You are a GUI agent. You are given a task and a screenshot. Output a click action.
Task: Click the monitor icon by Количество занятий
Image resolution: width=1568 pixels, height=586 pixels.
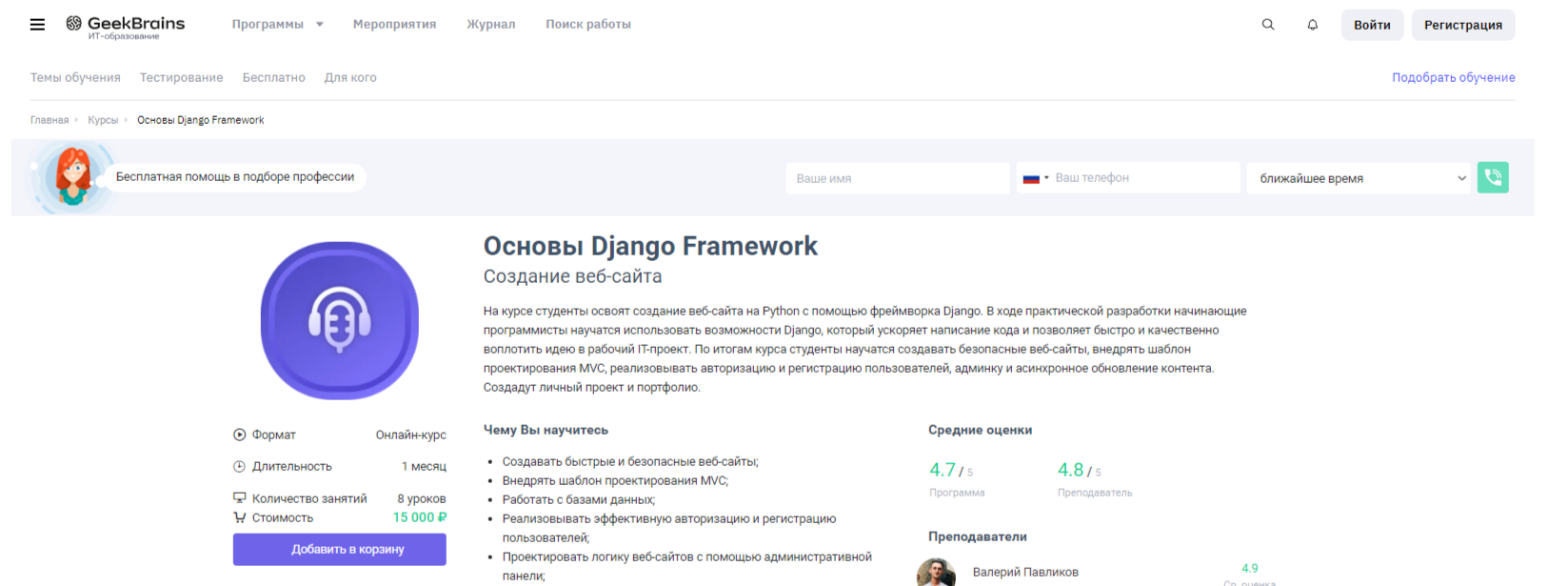pos(240,498)
